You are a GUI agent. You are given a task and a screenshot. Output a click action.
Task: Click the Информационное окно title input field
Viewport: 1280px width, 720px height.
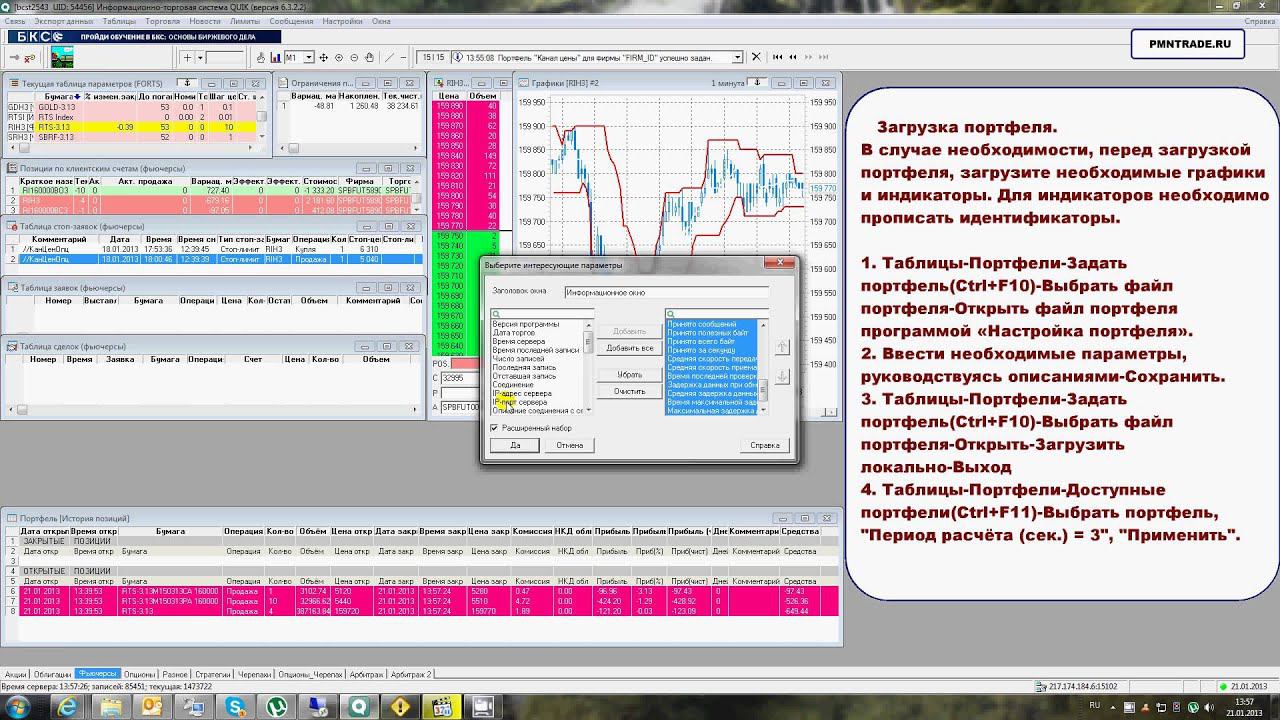click(x=666, y=293)
